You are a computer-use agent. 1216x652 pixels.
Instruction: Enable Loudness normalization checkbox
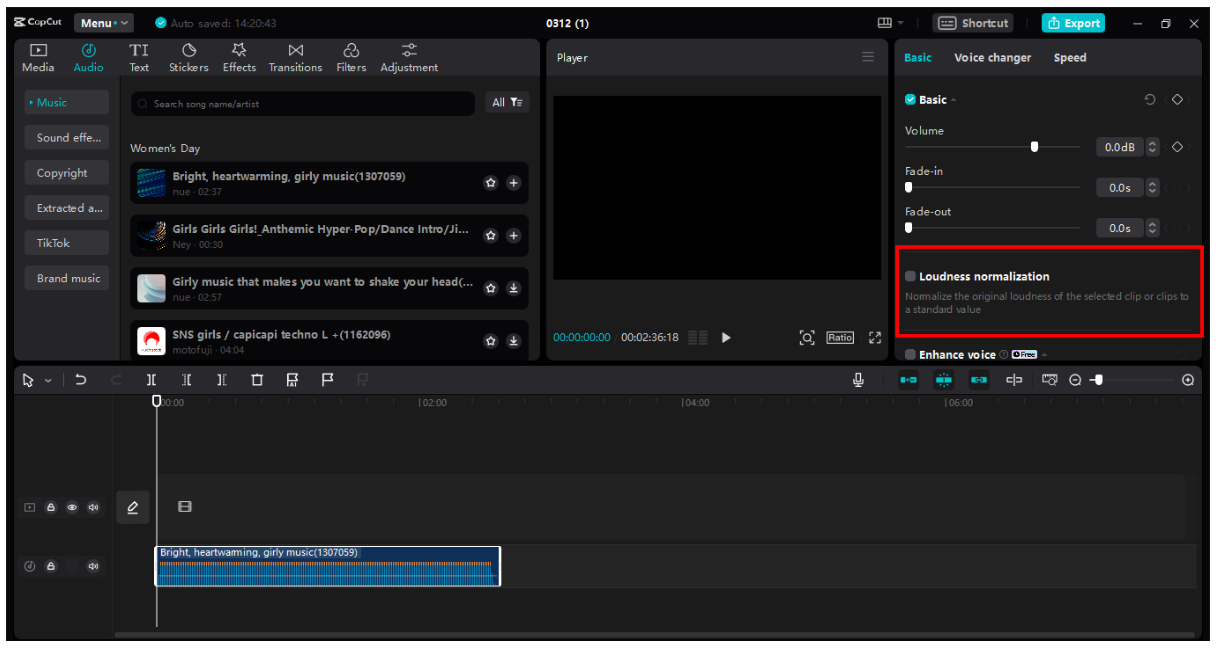pos(910,276)
